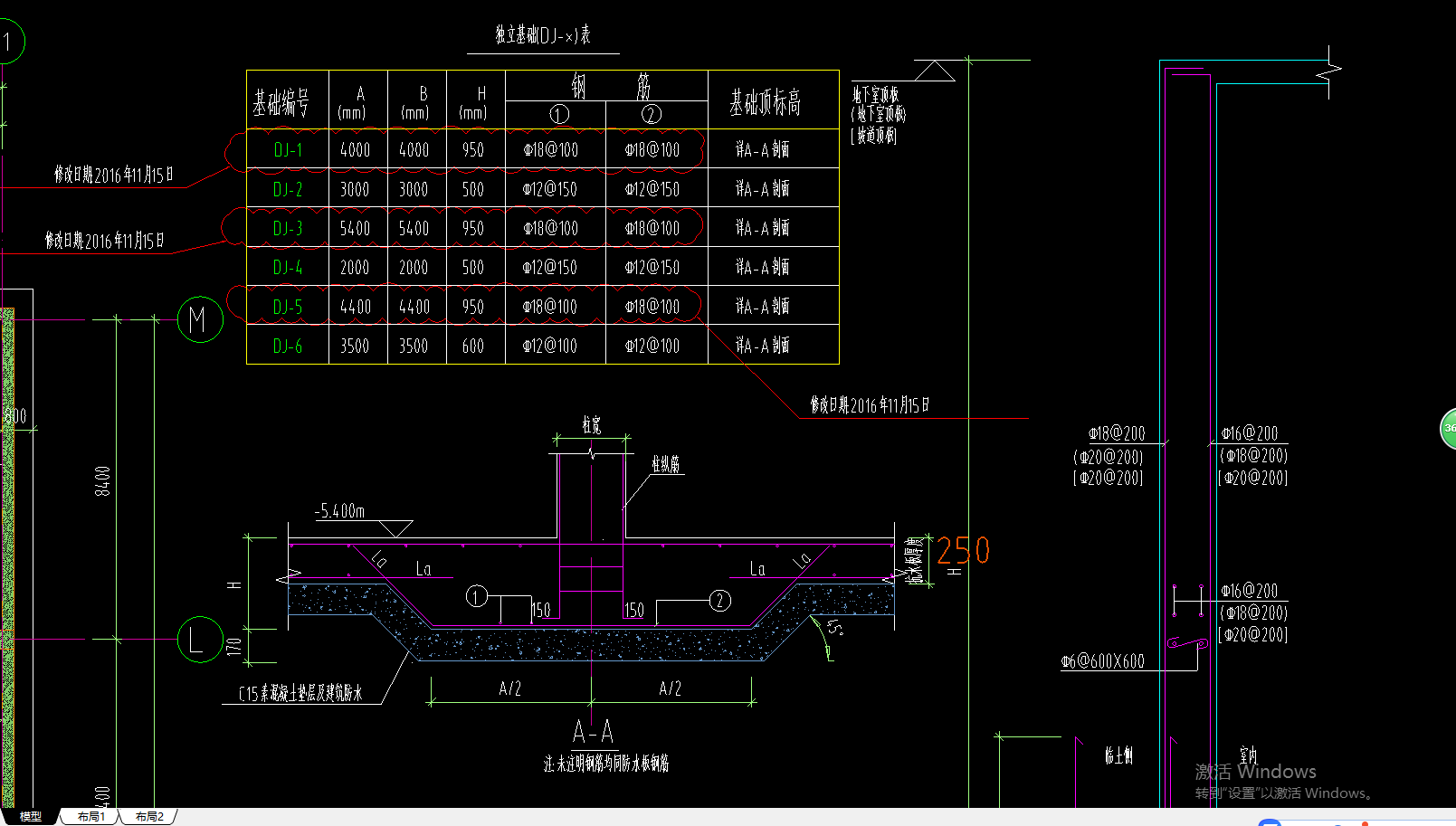Select the -5.400m elevation text

click(x=340, y=511)
